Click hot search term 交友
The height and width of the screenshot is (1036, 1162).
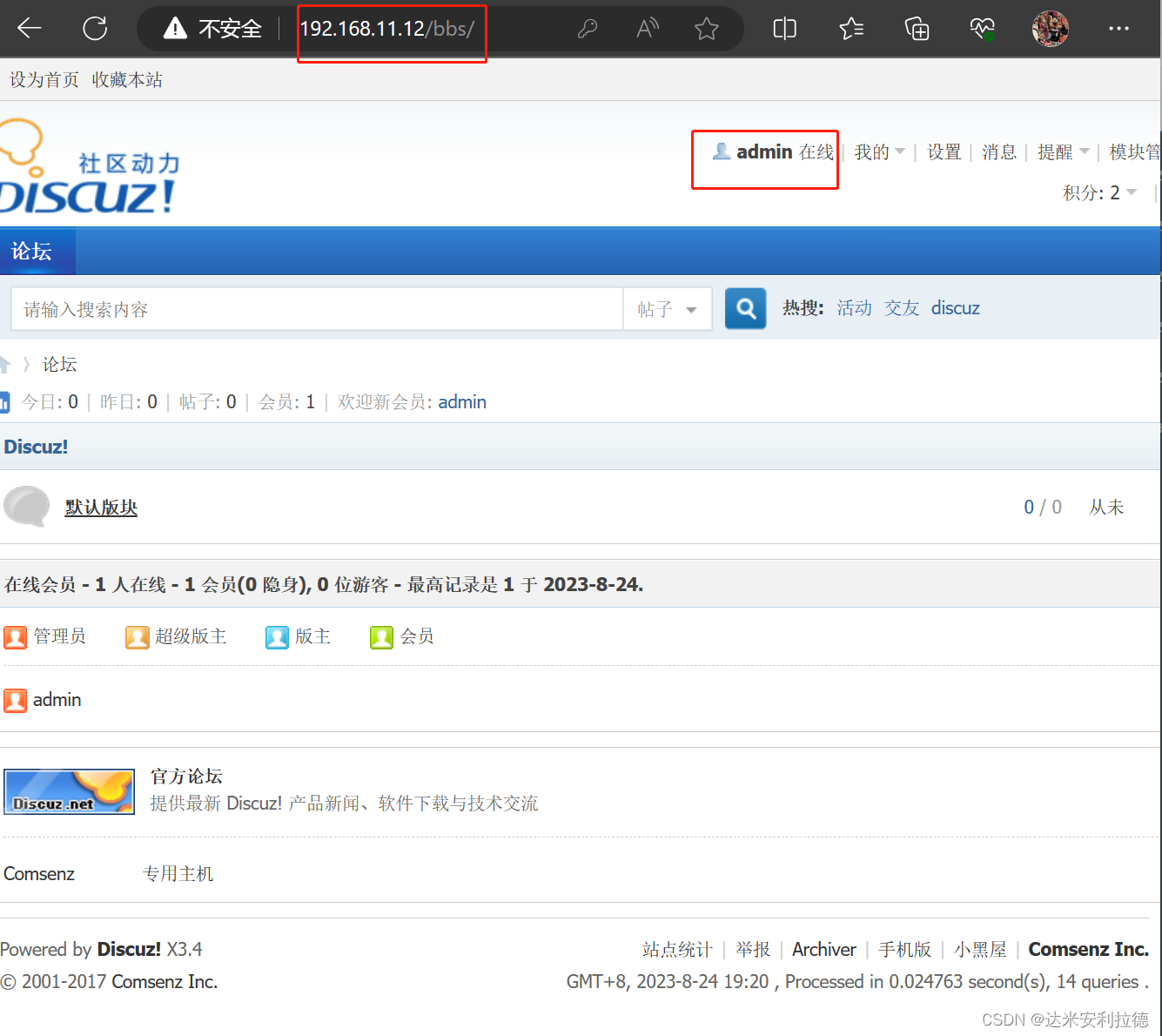click(x=902, y=308)
